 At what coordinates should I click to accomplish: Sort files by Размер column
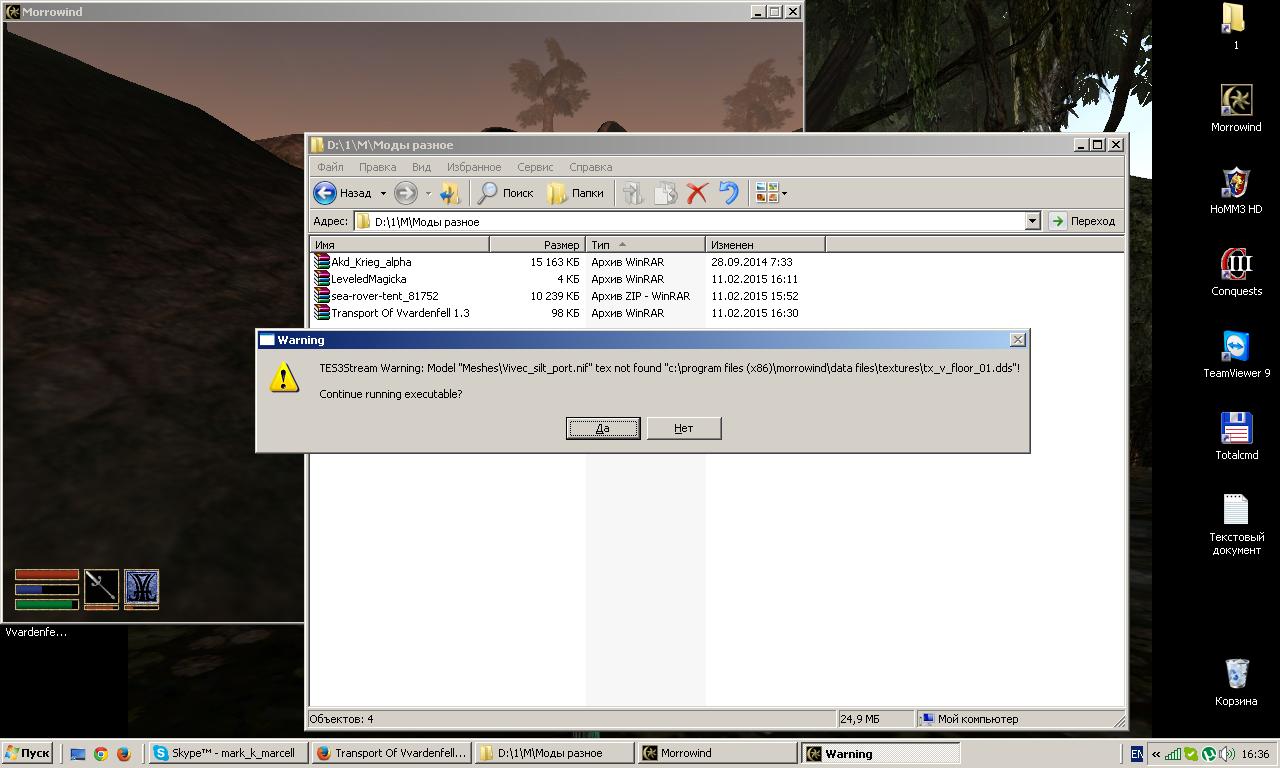[x=537, y=244]
